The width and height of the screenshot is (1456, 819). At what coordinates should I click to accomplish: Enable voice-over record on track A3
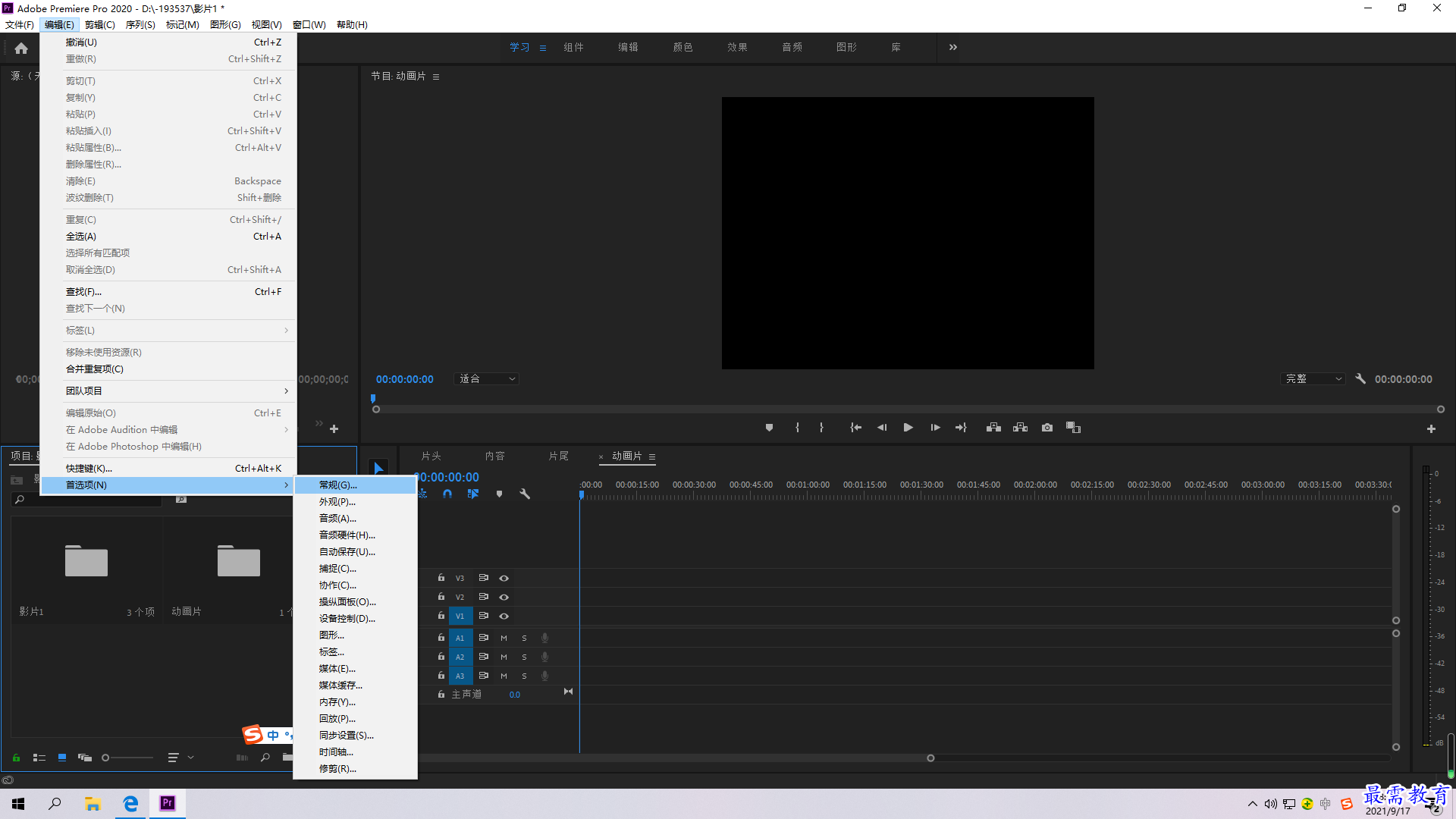coord(544,676)
